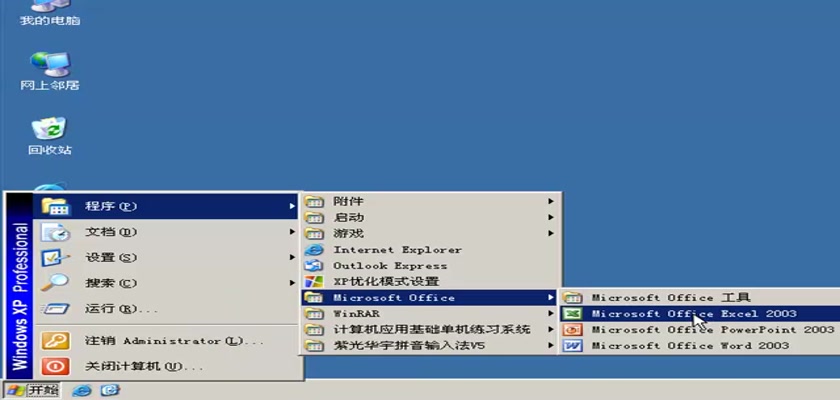
Task: Expand the 游戏 submenu arrow
Action: pyautogui.click(x=551, y=233)
